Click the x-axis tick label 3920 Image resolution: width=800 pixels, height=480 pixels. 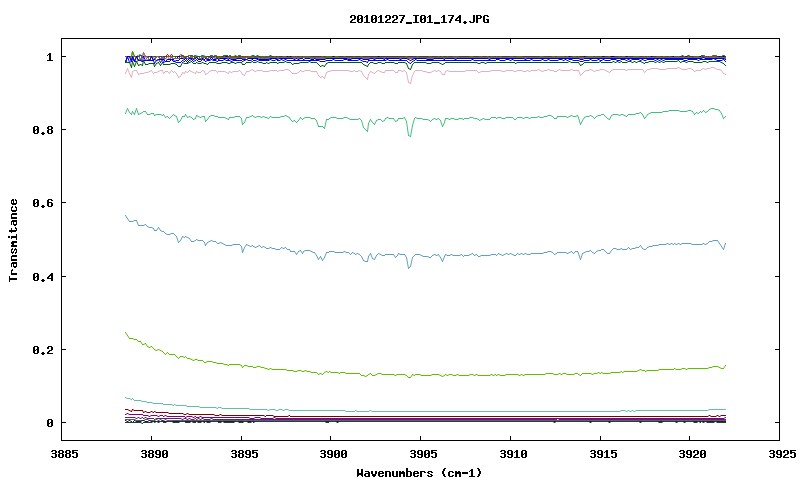692,454
